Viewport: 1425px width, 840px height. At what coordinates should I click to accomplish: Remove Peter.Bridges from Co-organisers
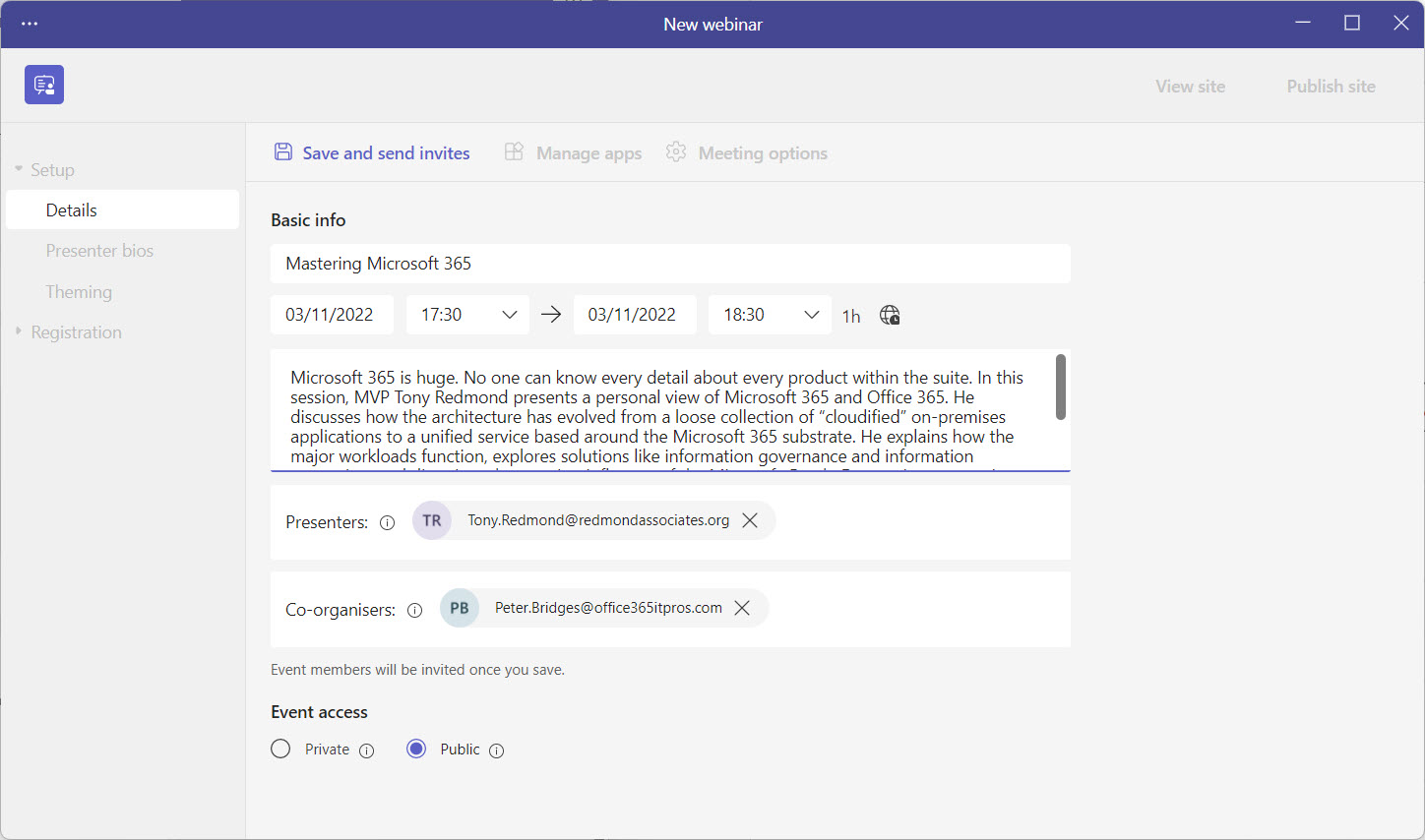point(742,608)
